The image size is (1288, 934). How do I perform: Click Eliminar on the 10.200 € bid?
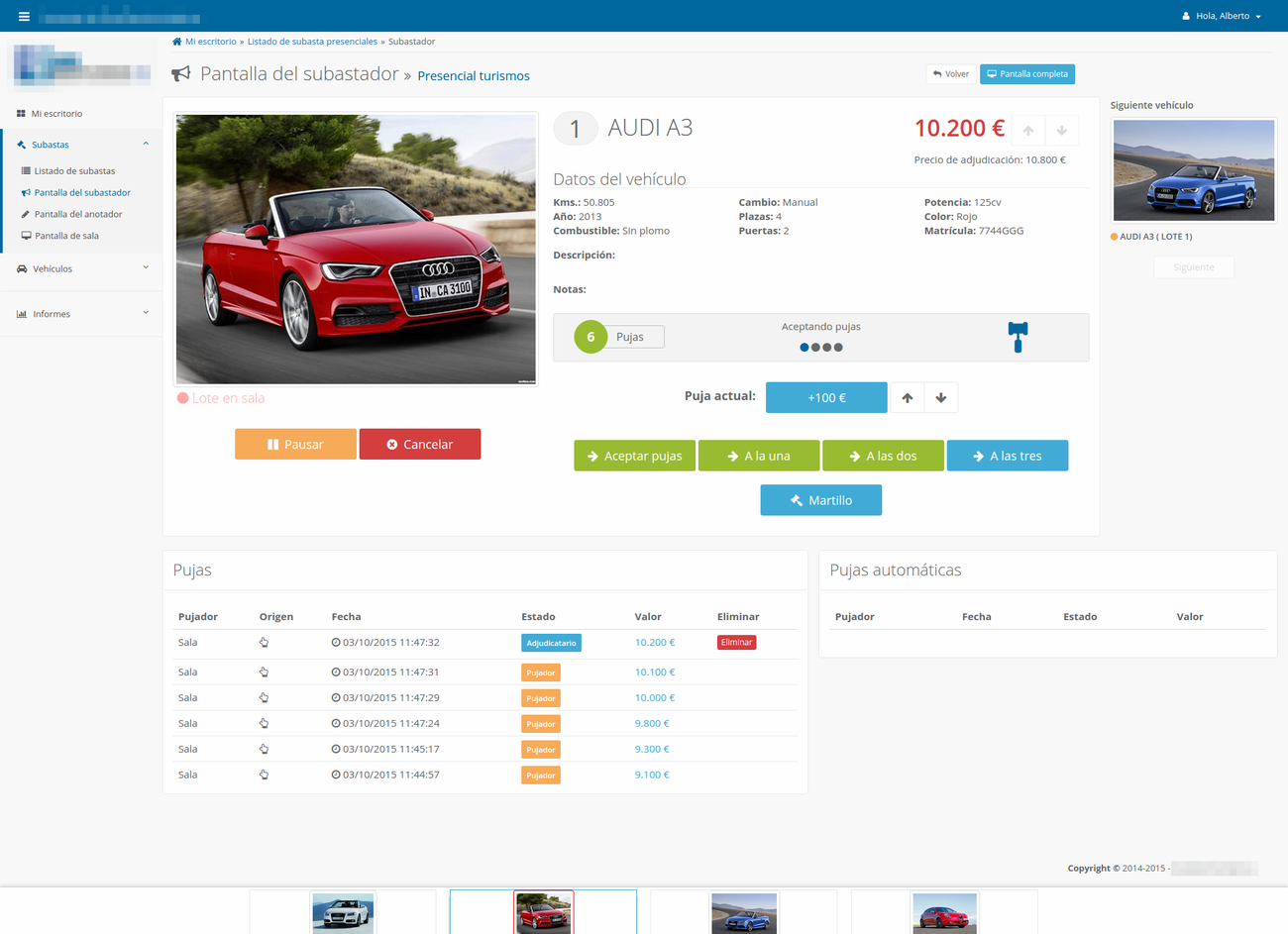736,642
